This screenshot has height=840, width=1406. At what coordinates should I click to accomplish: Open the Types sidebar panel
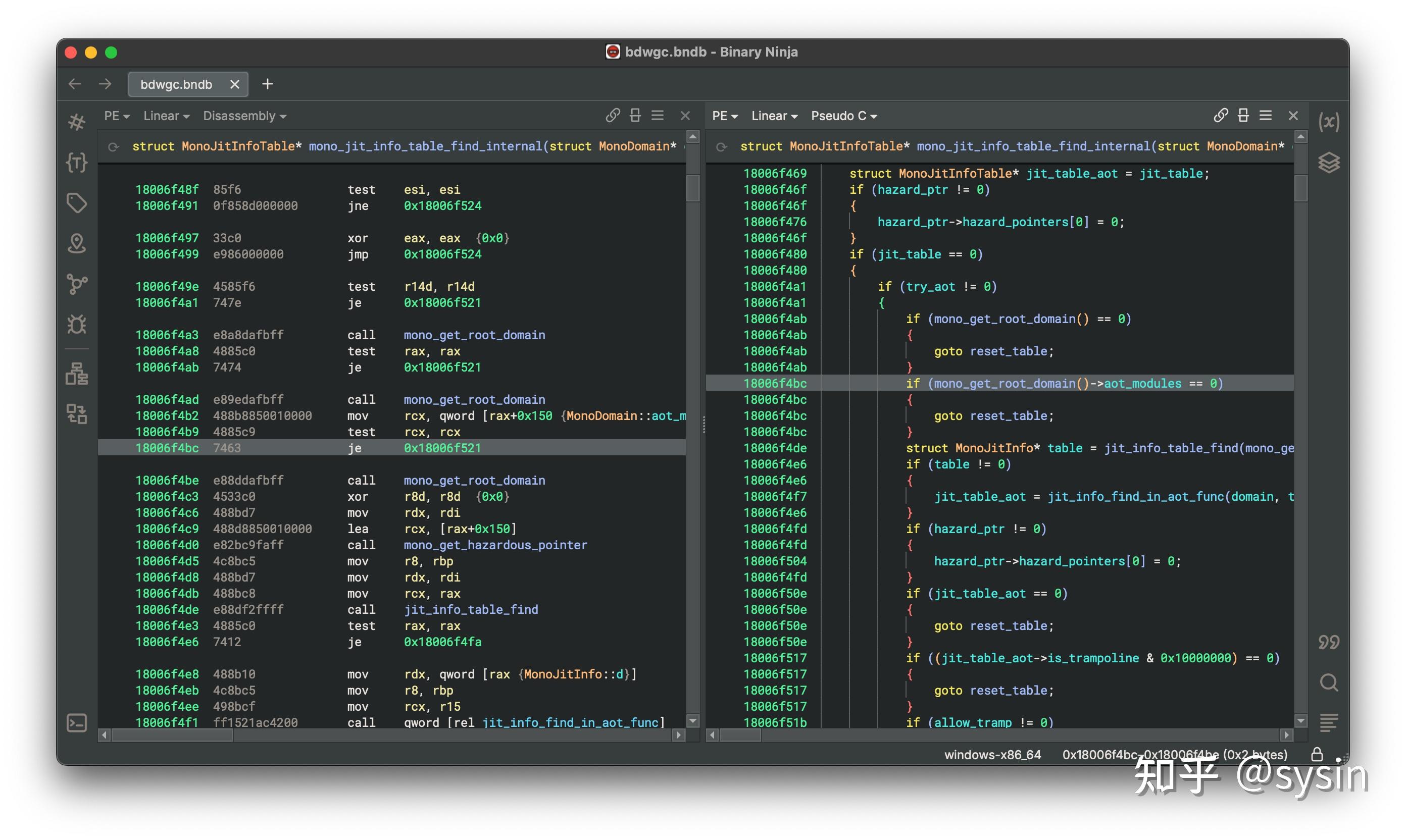(77, 163)
